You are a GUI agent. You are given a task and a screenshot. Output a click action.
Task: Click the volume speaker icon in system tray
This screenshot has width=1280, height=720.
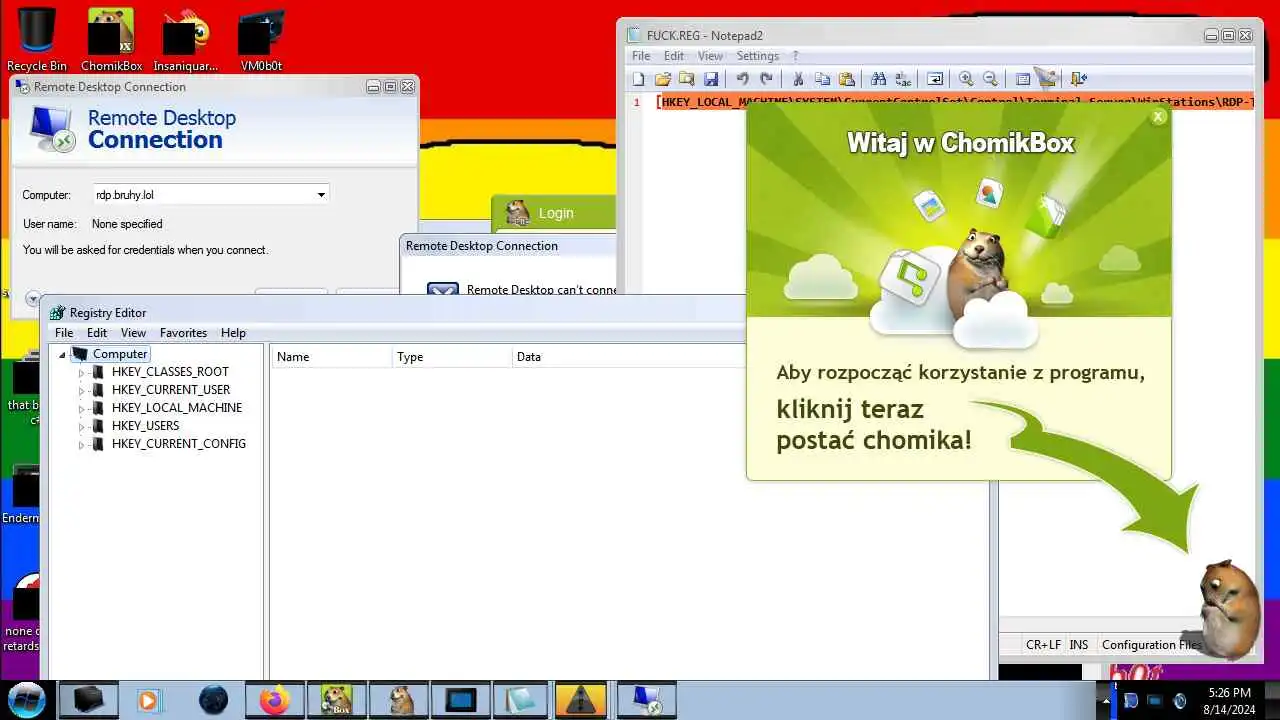pos(1180,701)
